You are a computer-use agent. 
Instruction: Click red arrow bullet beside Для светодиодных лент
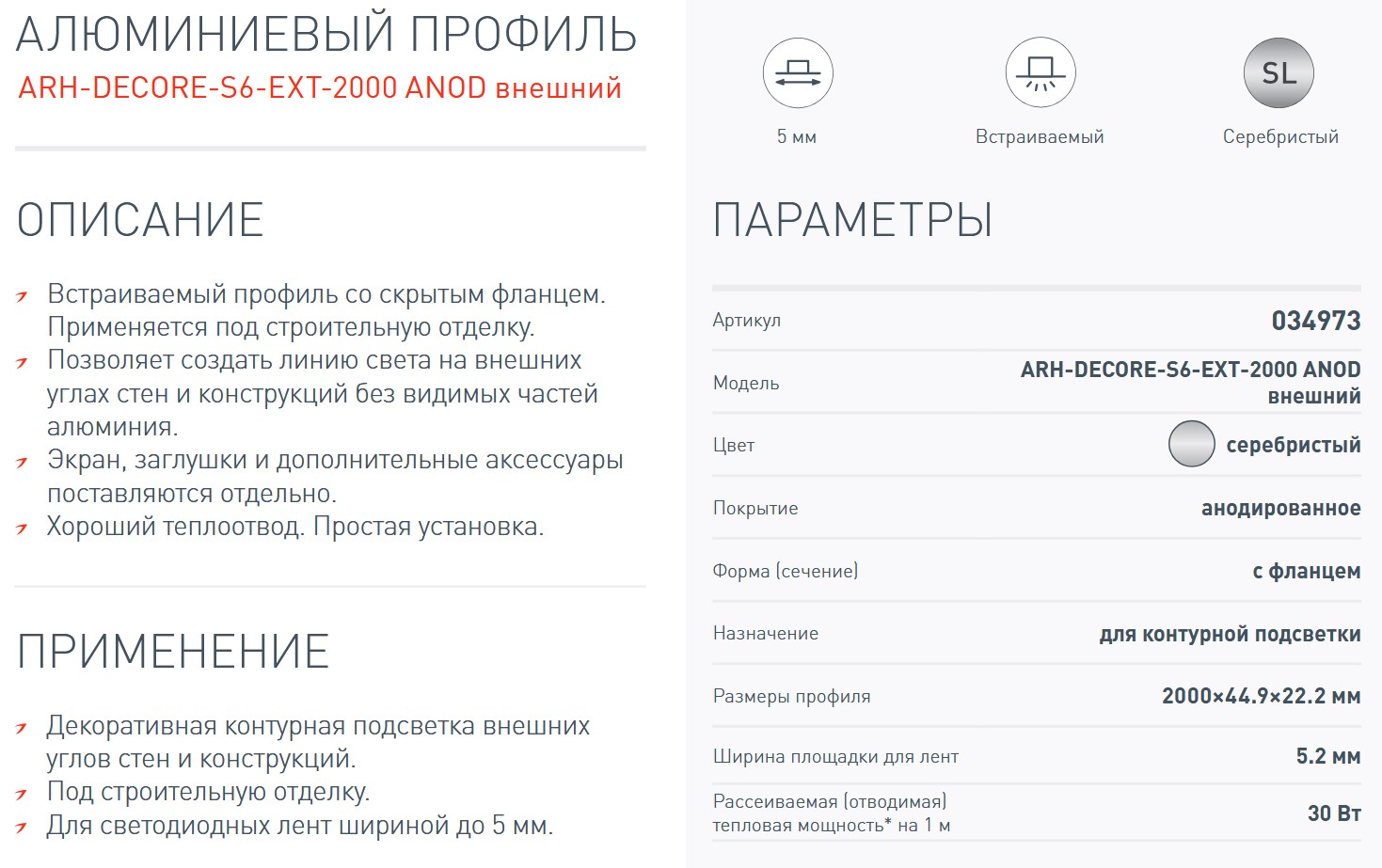[x=22, y=829]
